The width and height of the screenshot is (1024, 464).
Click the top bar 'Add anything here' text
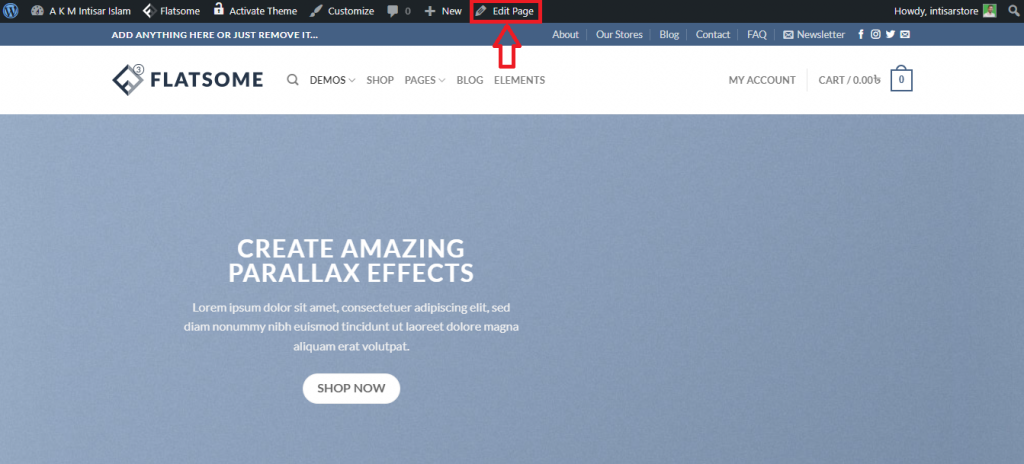tap(215, 35)
